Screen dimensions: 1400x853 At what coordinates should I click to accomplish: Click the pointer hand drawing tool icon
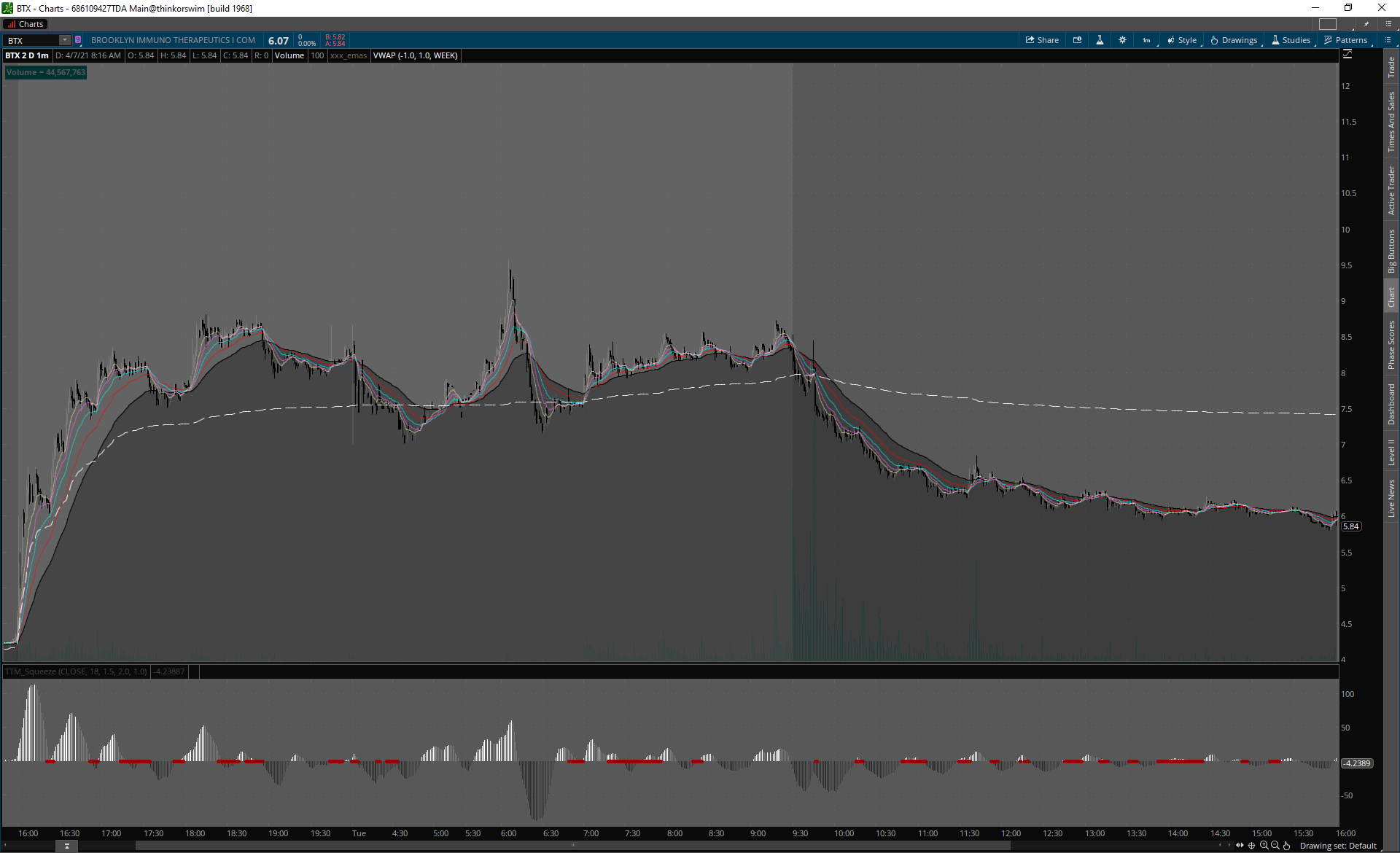point(1286,846)
